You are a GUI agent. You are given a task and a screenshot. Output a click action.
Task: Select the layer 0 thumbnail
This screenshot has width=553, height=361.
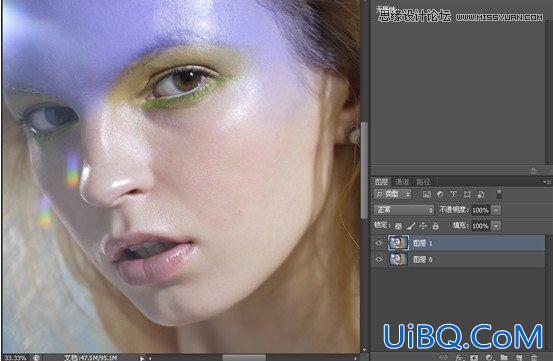tap(398, 259)
